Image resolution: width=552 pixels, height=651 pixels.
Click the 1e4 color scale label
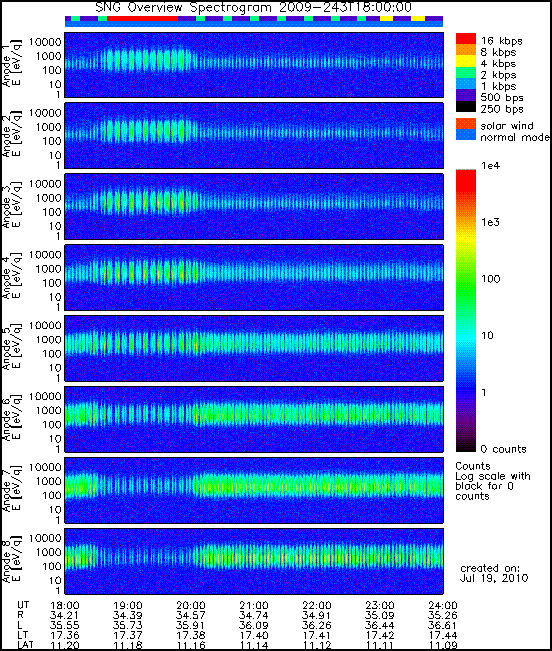click(490, 166)
